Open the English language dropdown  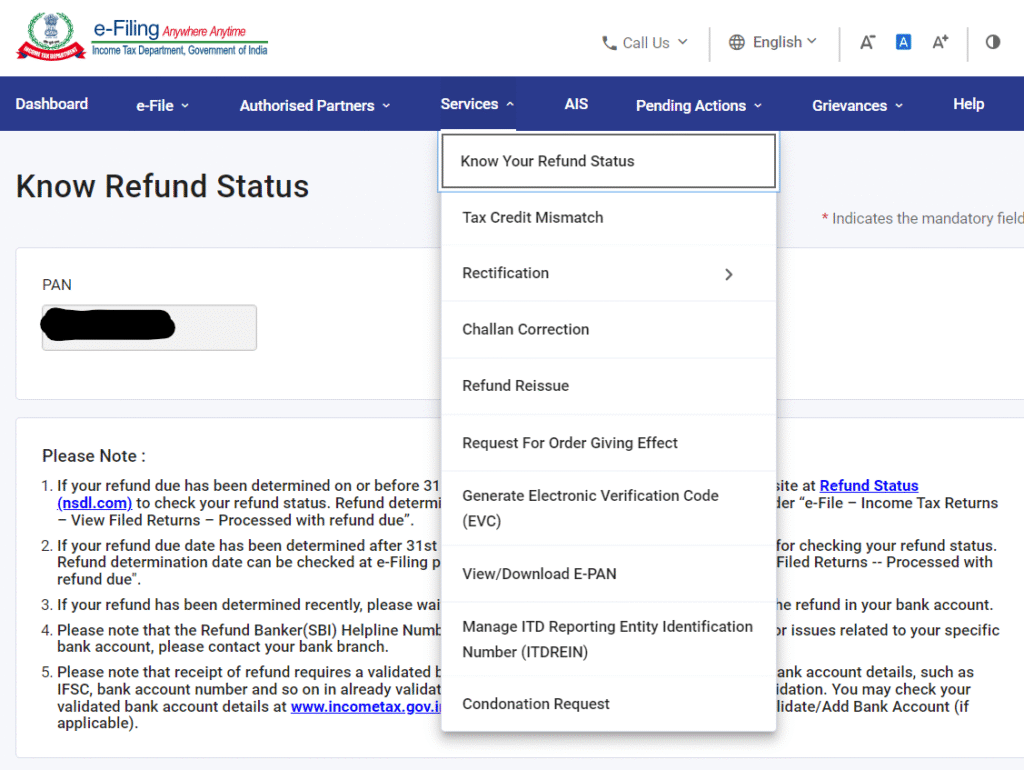pyautogui.click(x=776, y=42)
